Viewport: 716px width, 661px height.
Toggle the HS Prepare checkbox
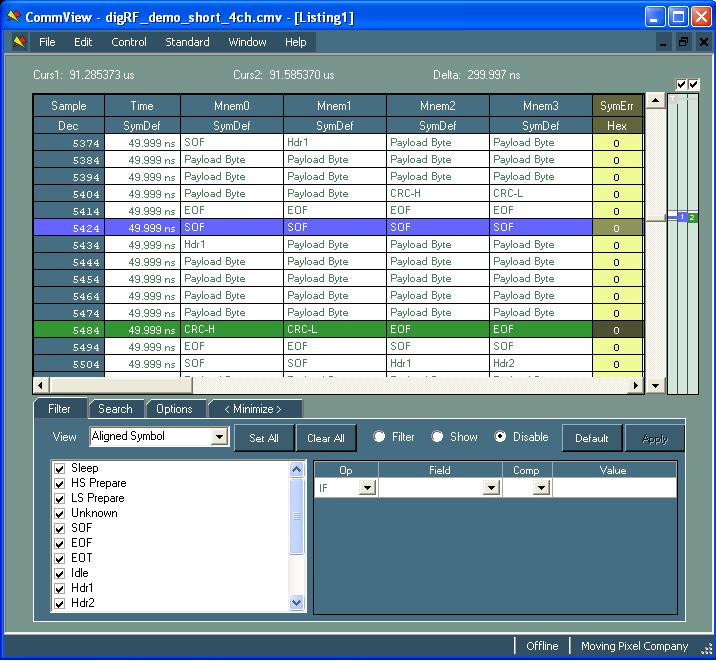[60, 483]
